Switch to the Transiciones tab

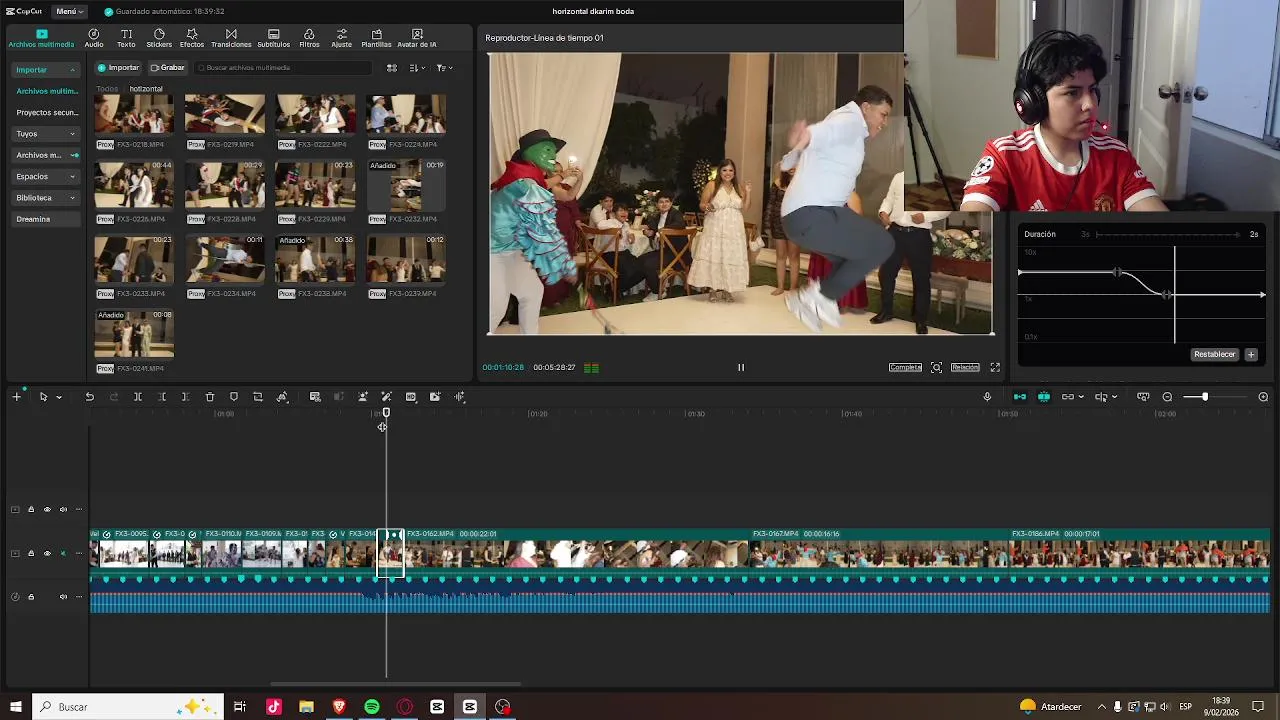click(231, 38)
